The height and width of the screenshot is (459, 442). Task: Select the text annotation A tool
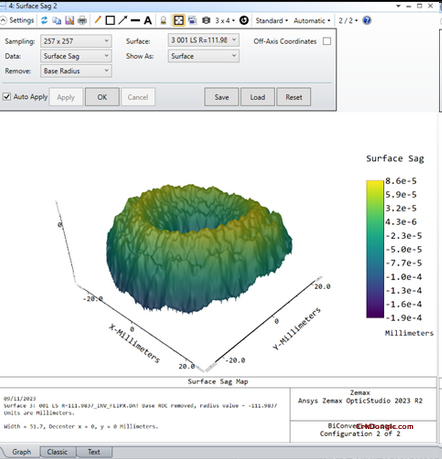(x=148, y=21)
